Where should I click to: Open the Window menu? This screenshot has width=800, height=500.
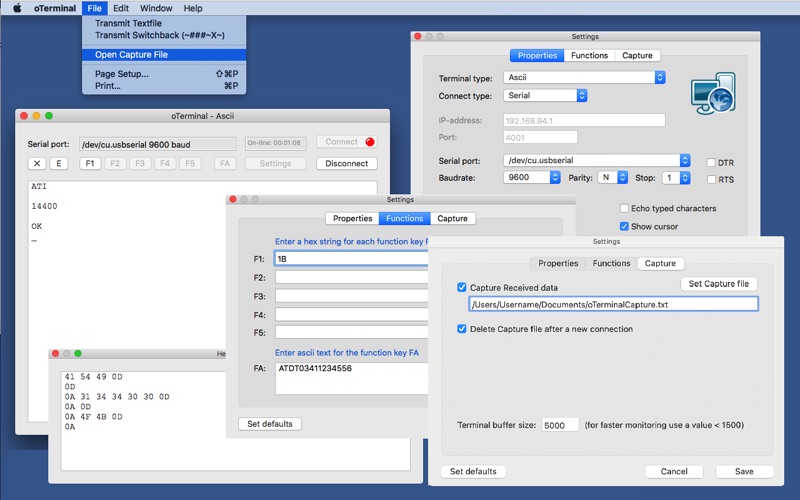(156, 8)
